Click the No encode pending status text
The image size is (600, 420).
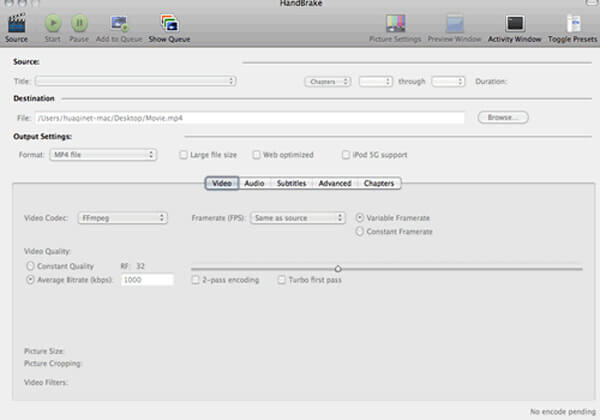tap(563, 412)
